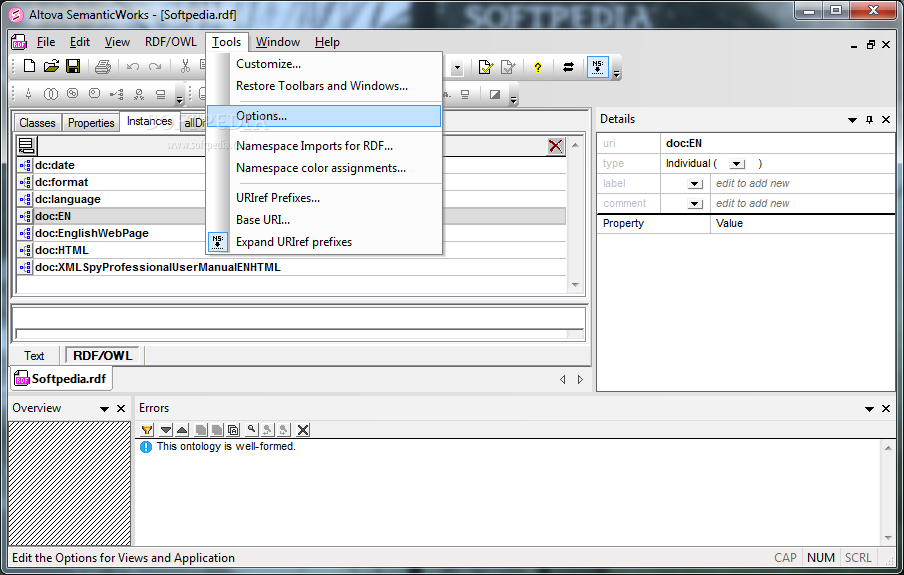Open the Overview panel menu arrow
This screenshot has height=575, width=904.
[104, 409]
